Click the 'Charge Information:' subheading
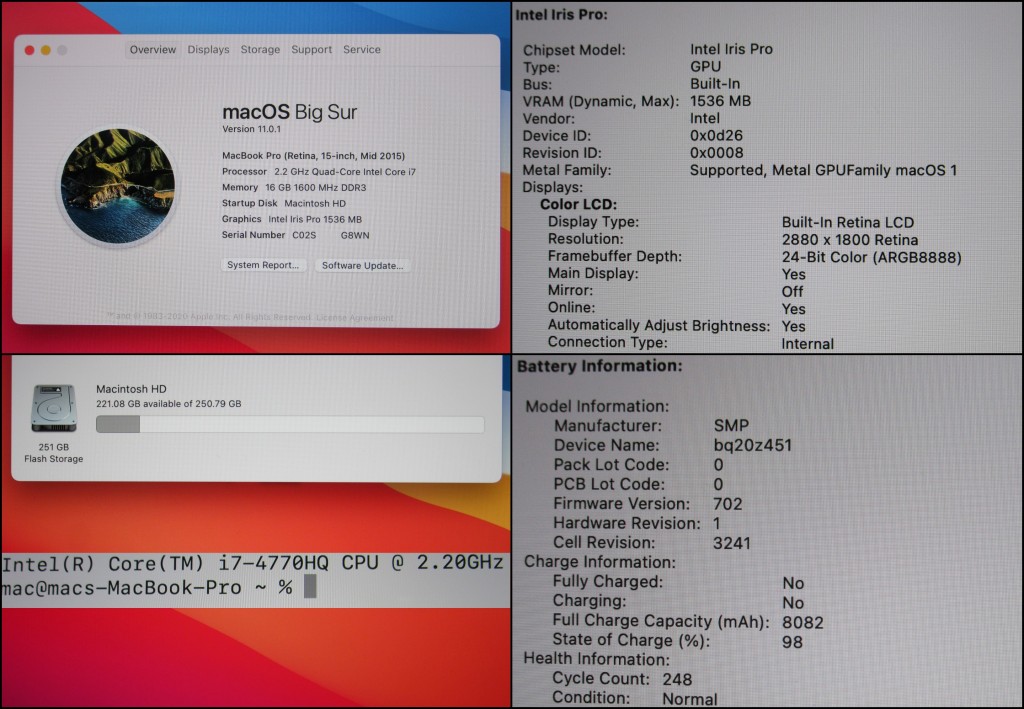This screenshot has height=709, width=1024. tap(600, 562)
